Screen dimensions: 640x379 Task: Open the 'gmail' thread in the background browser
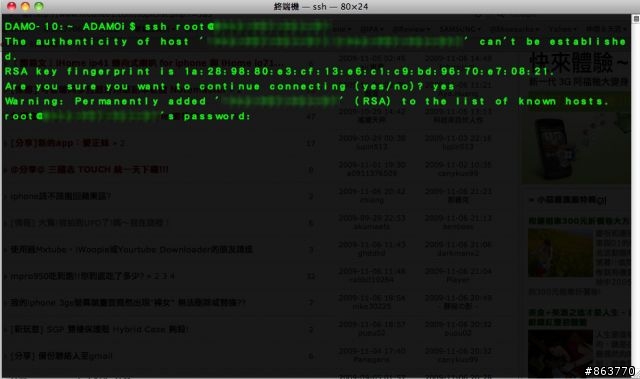pyautogui.click(x=61, y=356)
